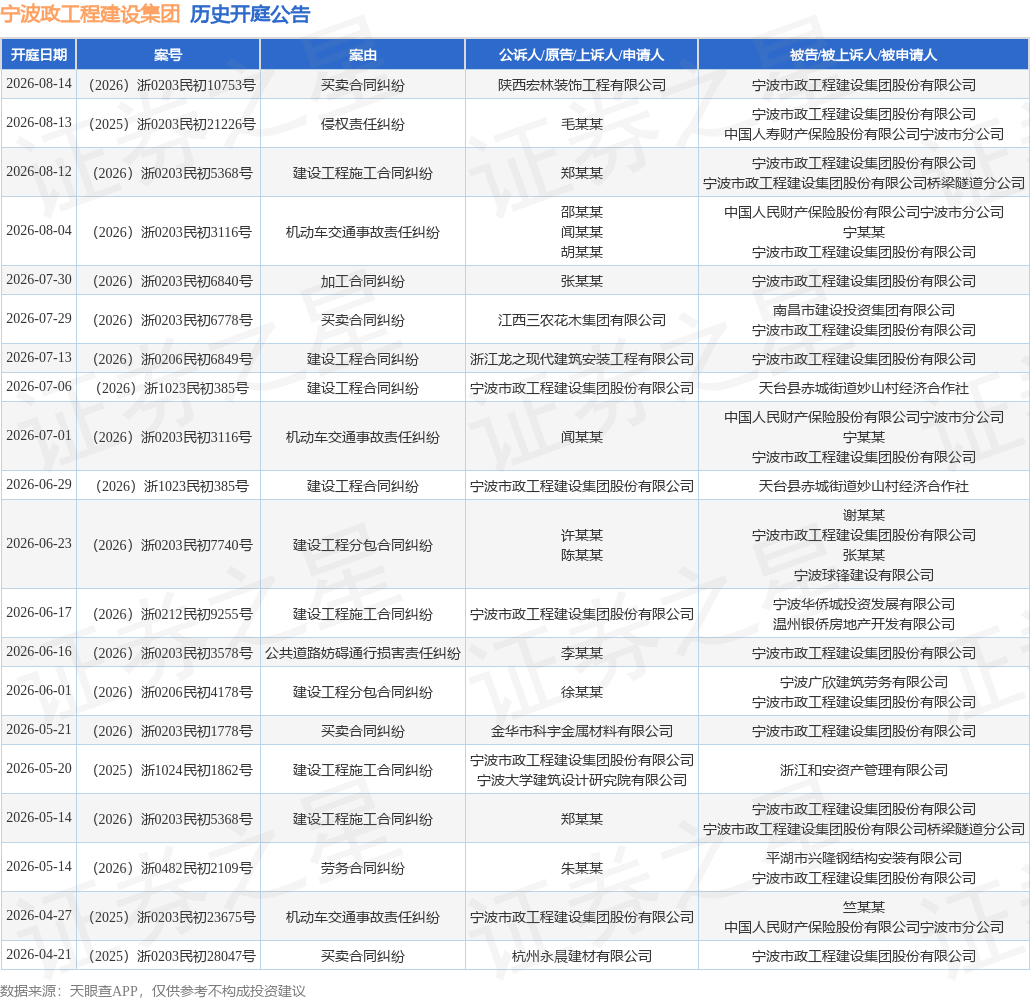
Task: Click plaintiff 江西三农花木集团有限公司
Action: tap(581, 320)
